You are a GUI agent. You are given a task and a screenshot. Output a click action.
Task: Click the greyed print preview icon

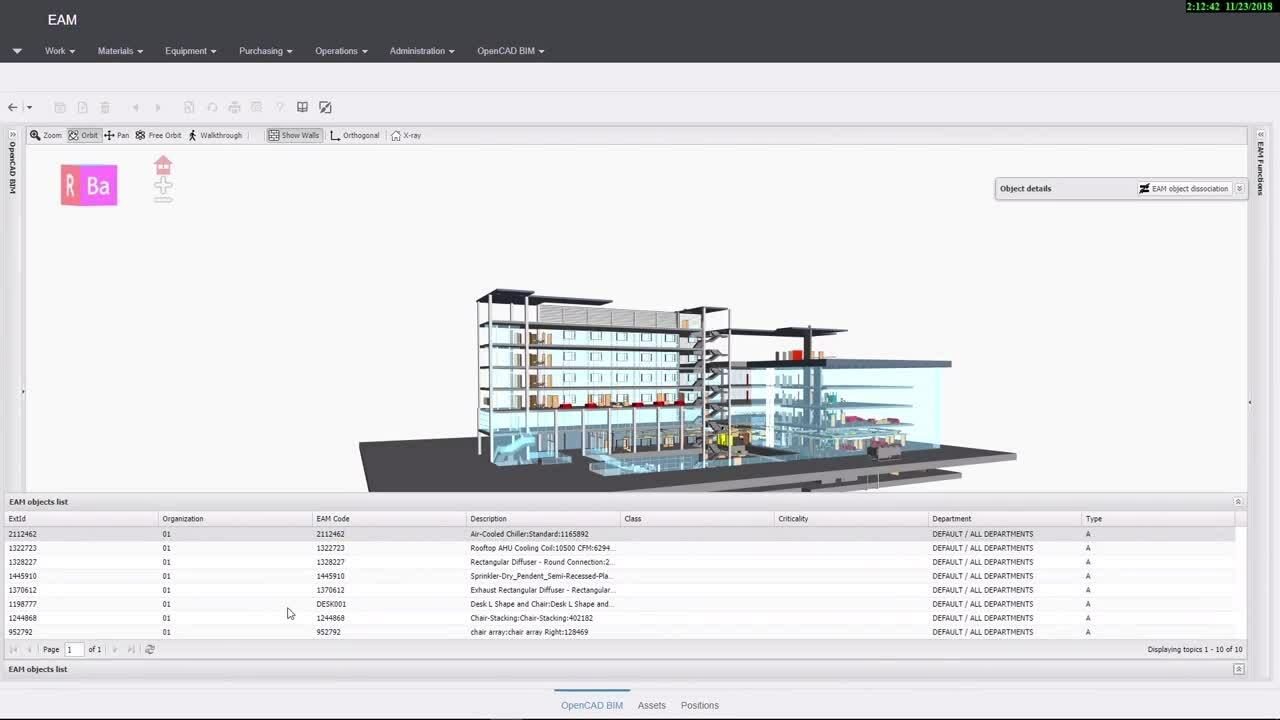(256, 107)
